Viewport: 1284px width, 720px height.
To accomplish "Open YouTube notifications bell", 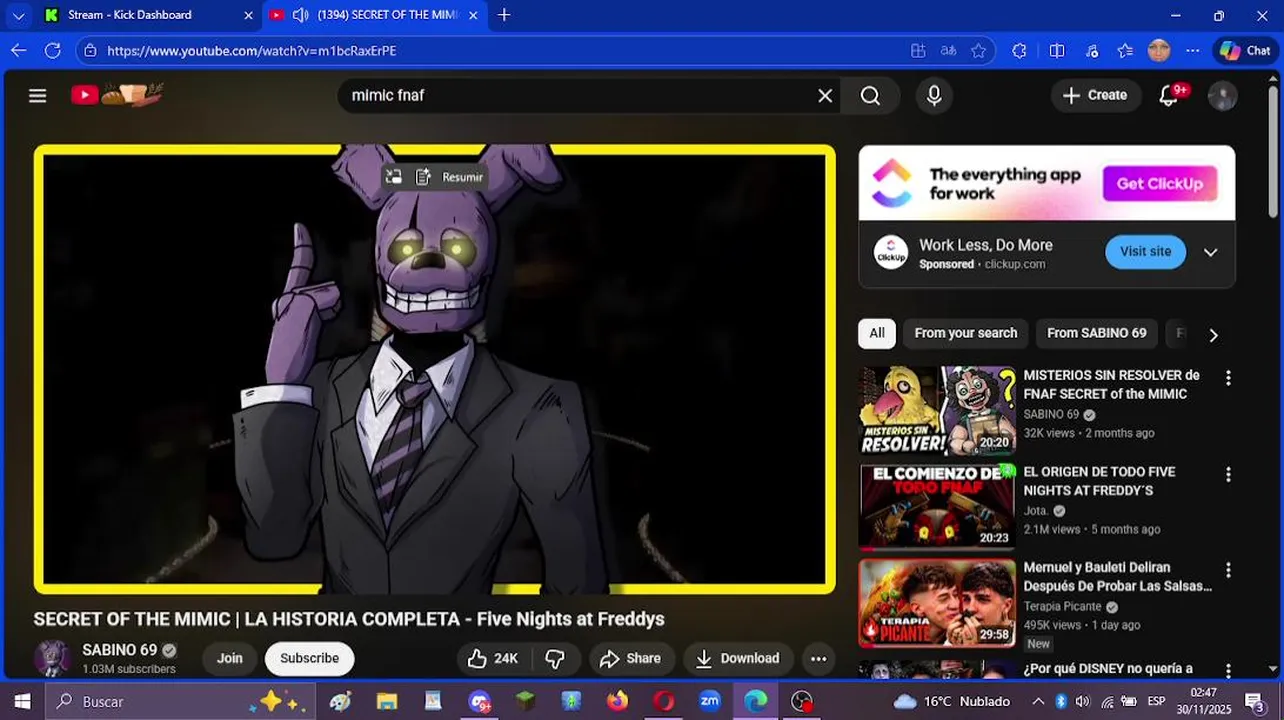I will pyautogui.click(x=1168, y=95).
